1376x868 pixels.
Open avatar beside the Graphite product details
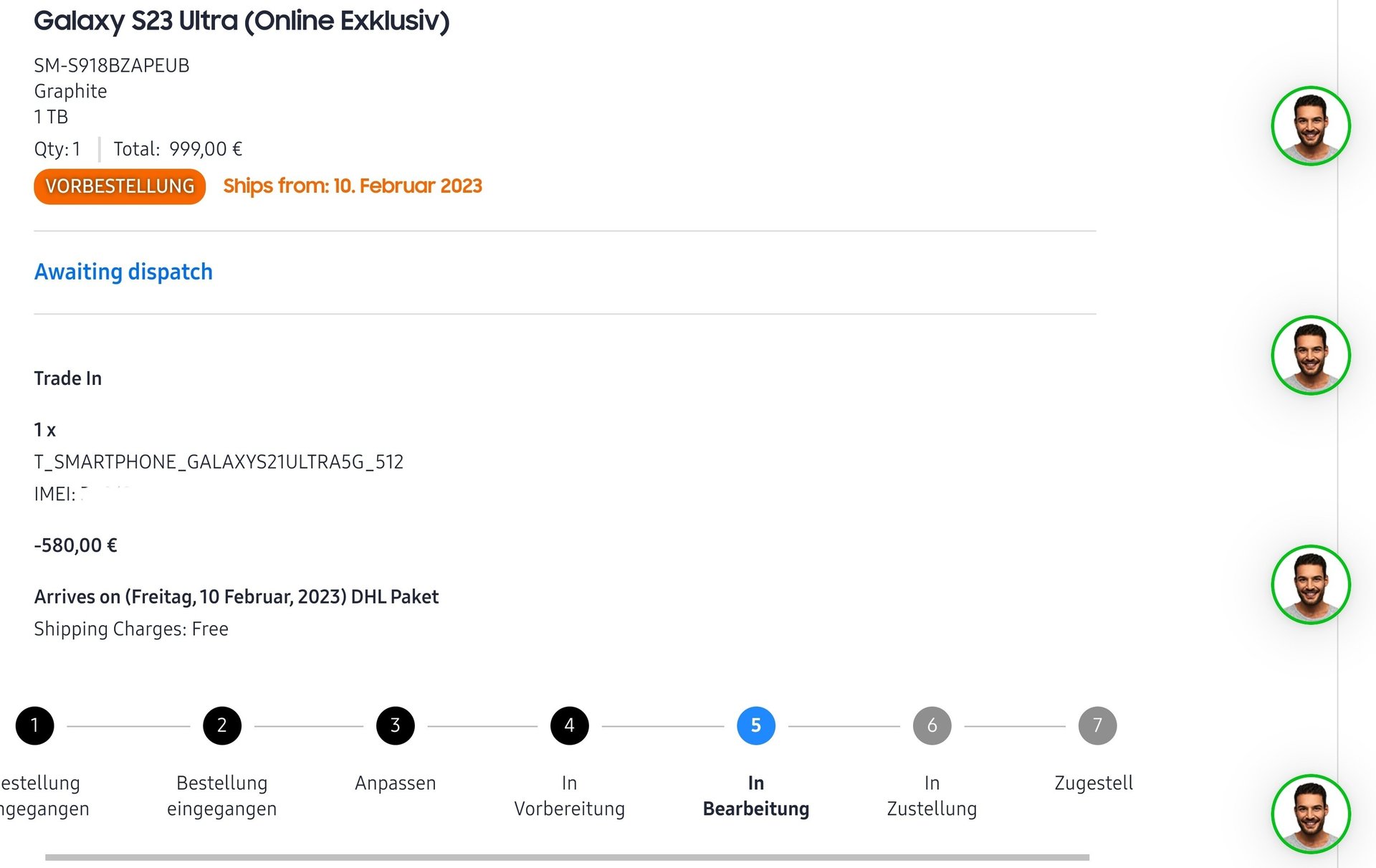tap(1311, 126)
